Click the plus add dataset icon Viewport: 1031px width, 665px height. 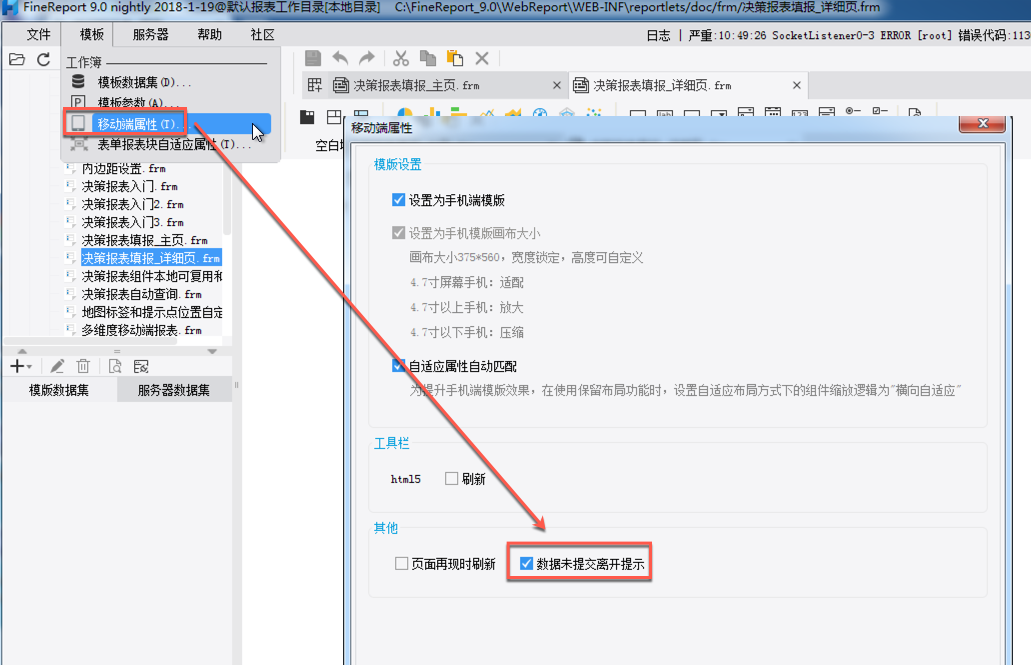[x=17, y=366]
